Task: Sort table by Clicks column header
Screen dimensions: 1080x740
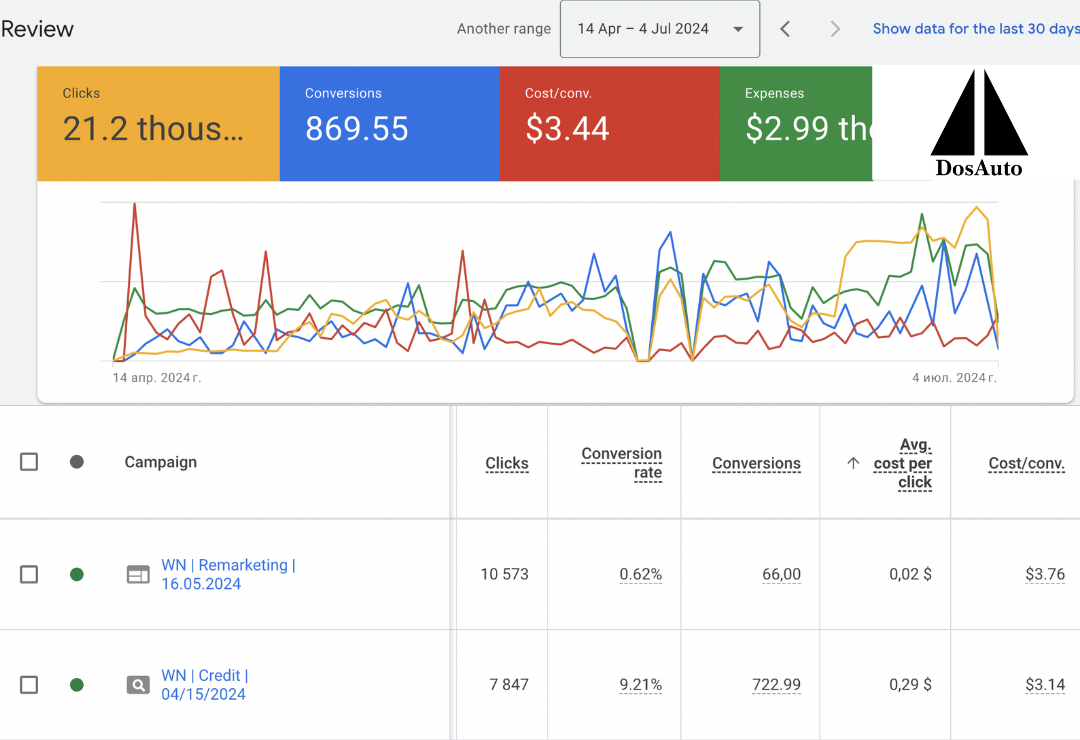Action: tap(506, 463)
